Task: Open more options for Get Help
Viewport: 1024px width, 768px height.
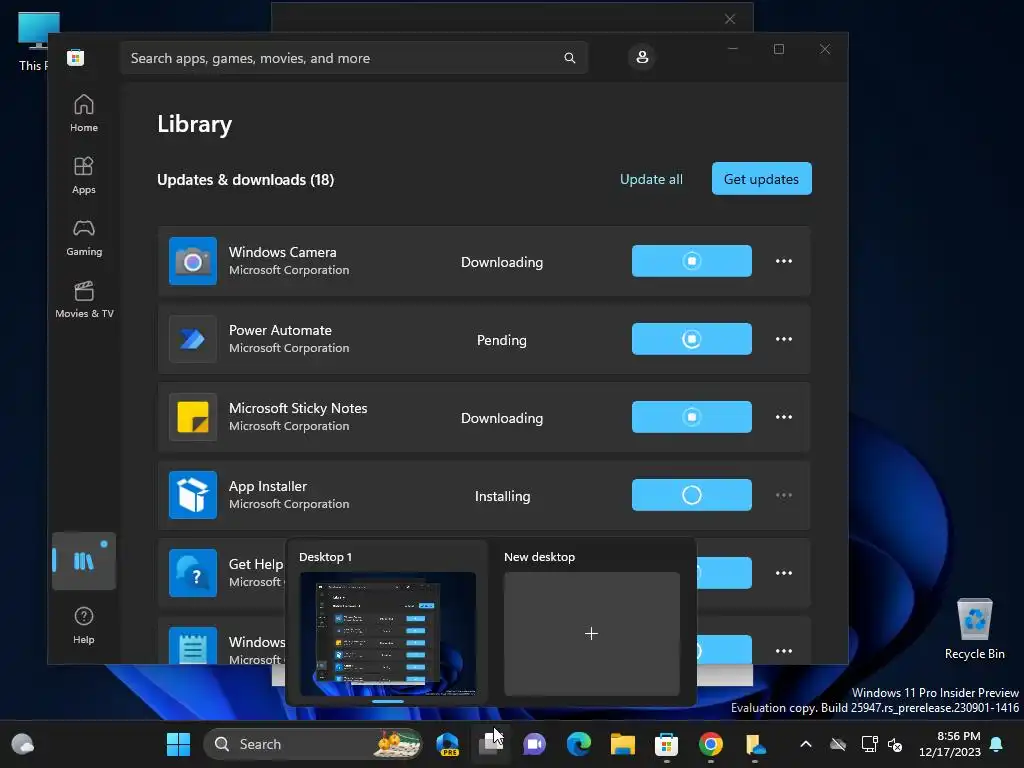Action: tap(784, 573)
